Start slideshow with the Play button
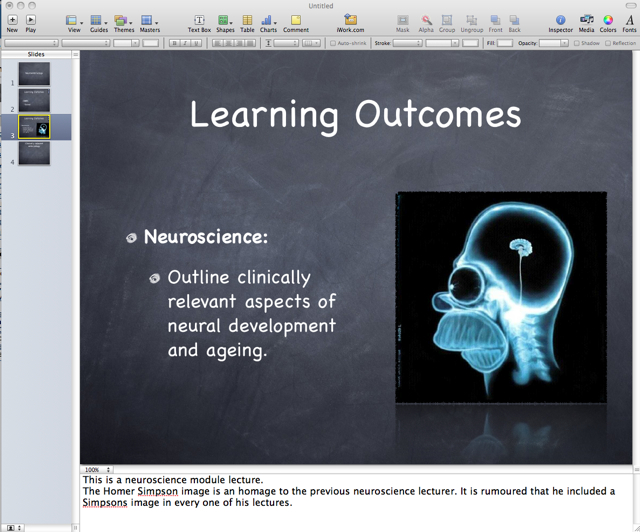The width and height of the screenshot is (640, 532). (31, 23)
